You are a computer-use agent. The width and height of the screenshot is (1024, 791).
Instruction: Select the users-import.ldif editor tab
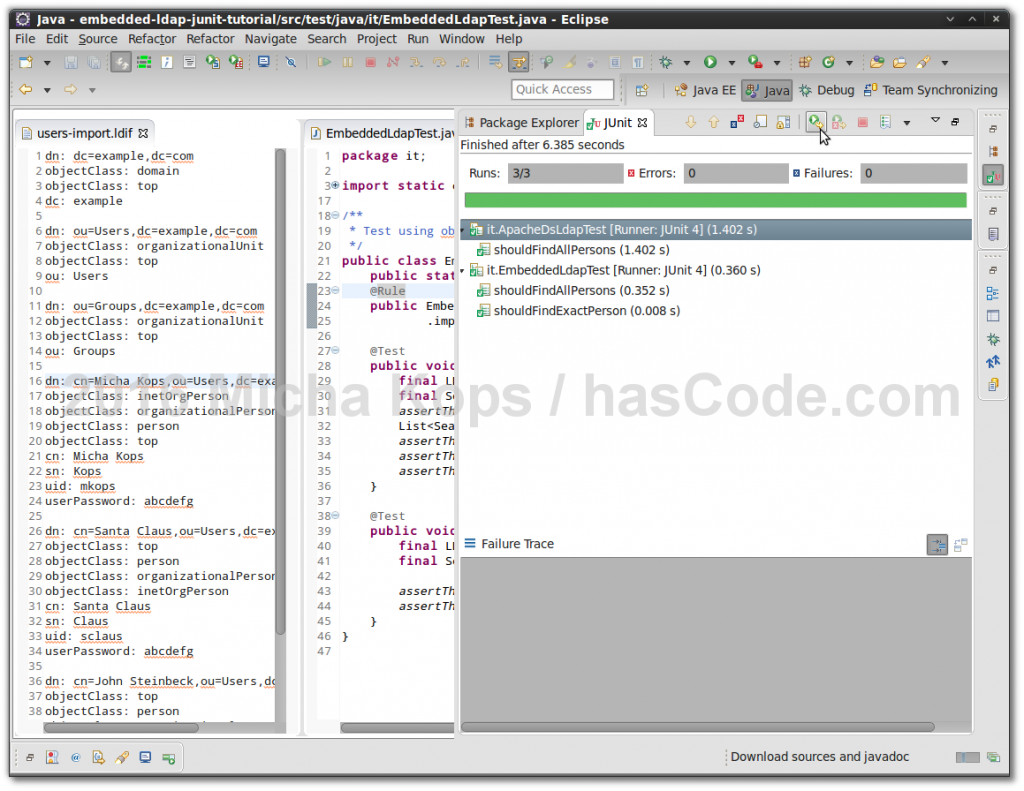(x=84, y=131)
